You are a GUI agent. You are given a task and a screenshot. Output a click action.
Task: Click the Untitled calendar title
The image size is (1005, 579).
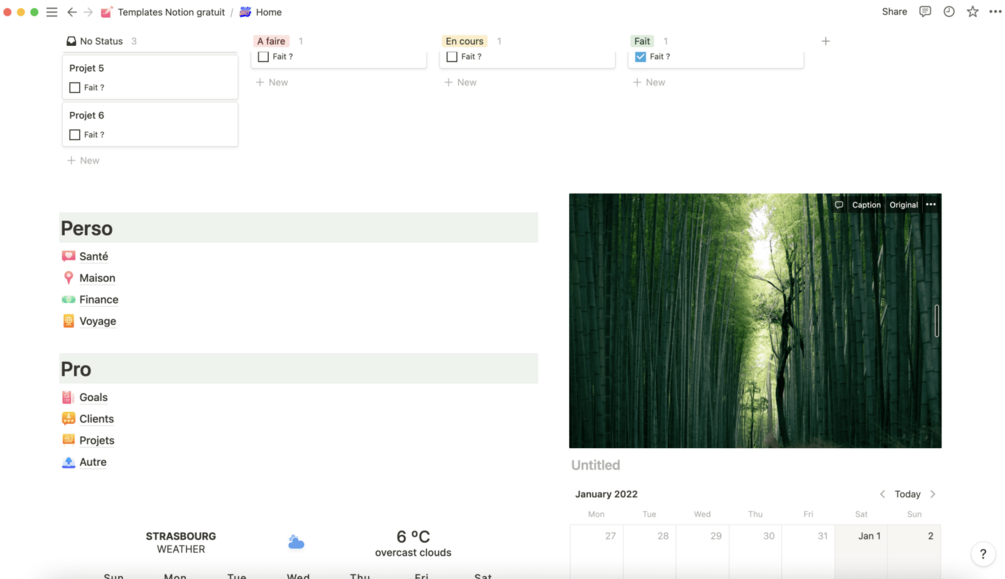595,465
